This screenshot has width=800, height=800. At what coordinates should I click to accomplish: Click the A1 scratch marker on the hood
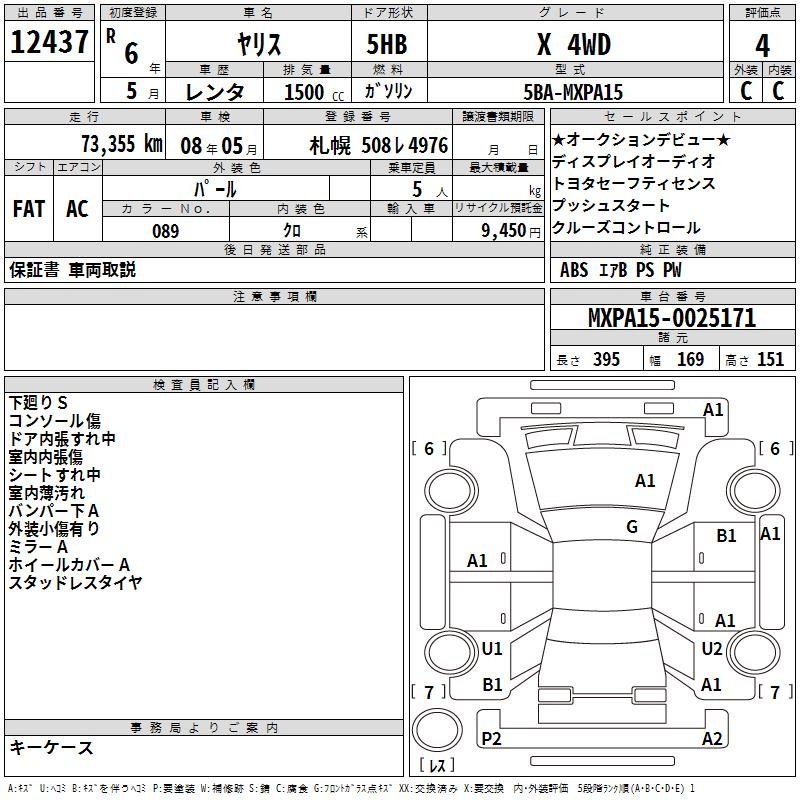click(x=645, y=481)
